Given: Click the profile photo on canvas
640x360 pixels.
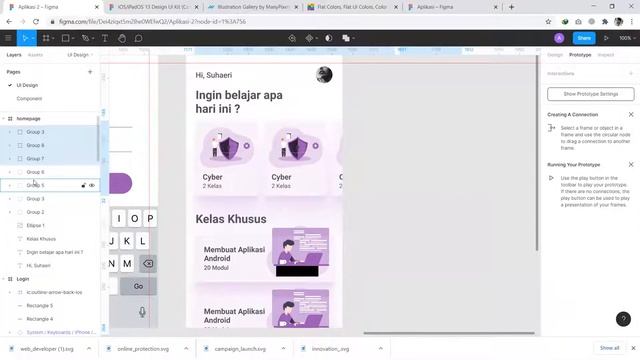Looking at the screenshot, I should coord(324,75).
